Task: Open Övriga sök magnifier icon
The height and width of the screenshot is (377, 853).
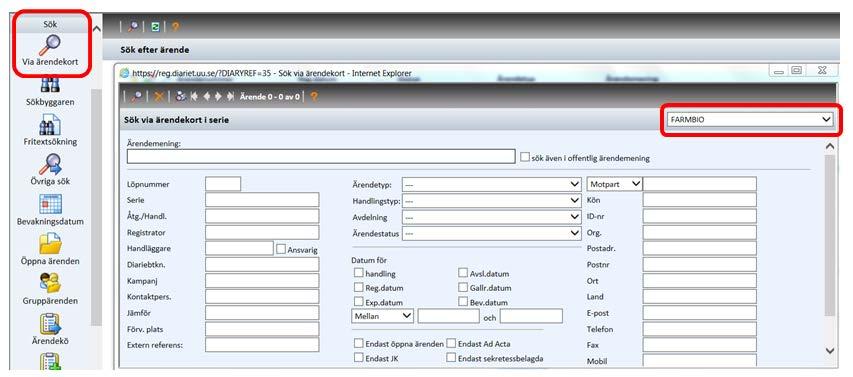Action: 50,164
